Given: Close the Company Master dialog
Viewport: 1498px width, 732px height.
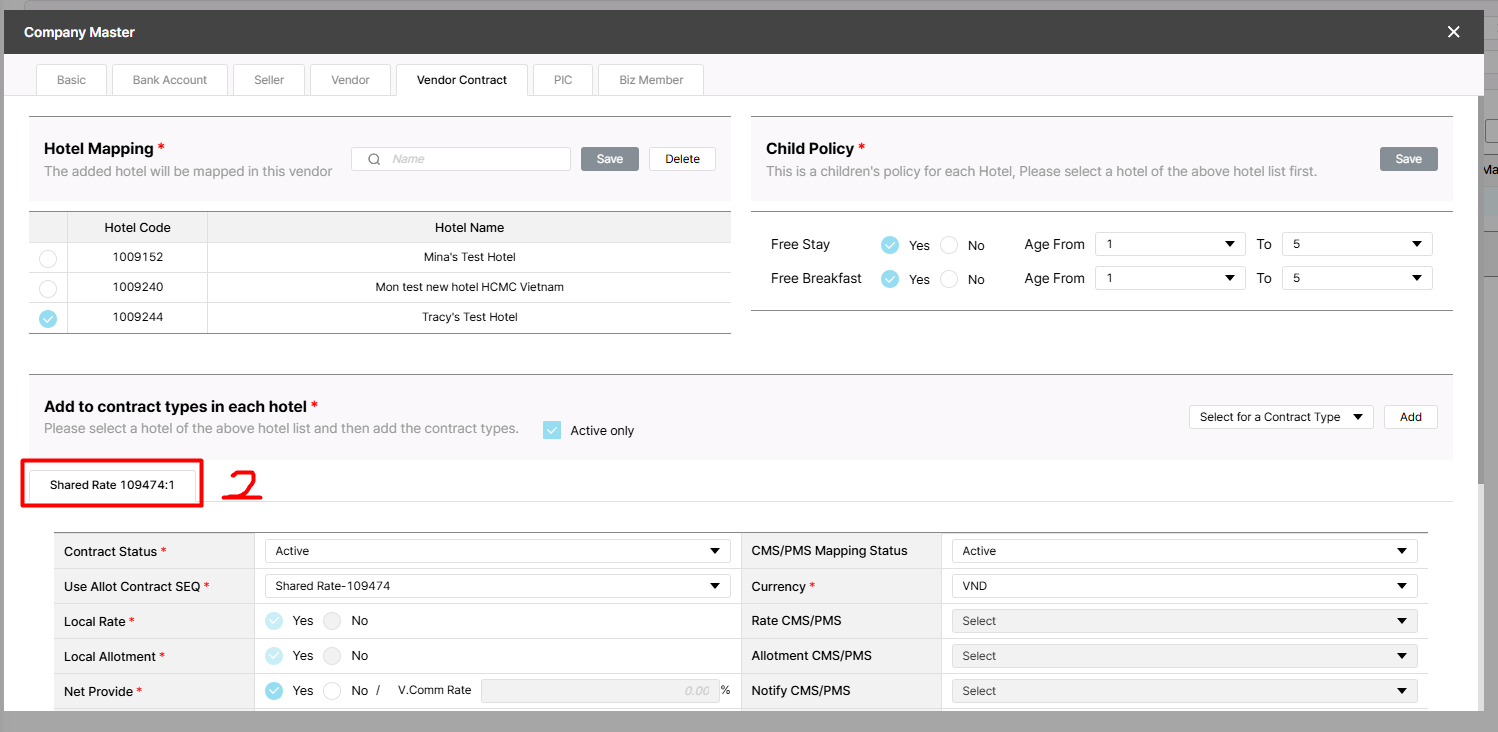Looking at the screenshot, I should [x=1453, y=32].
